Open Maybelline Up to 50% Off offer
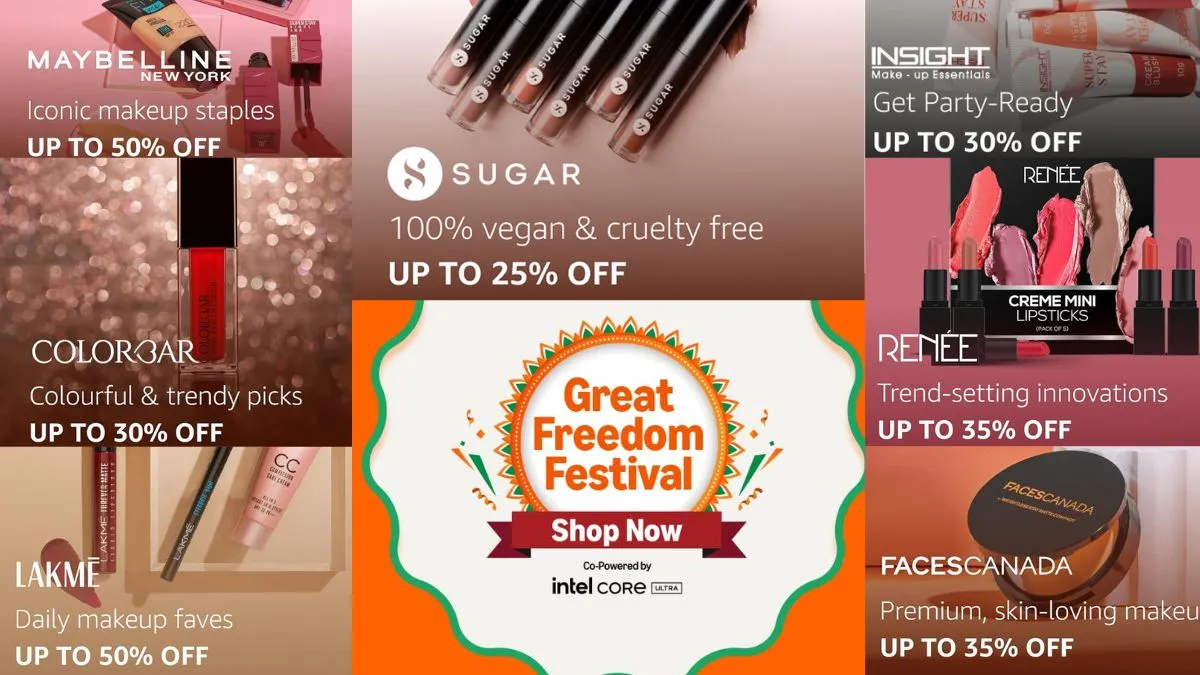1200x675 pixels. [x=124, y=146]
